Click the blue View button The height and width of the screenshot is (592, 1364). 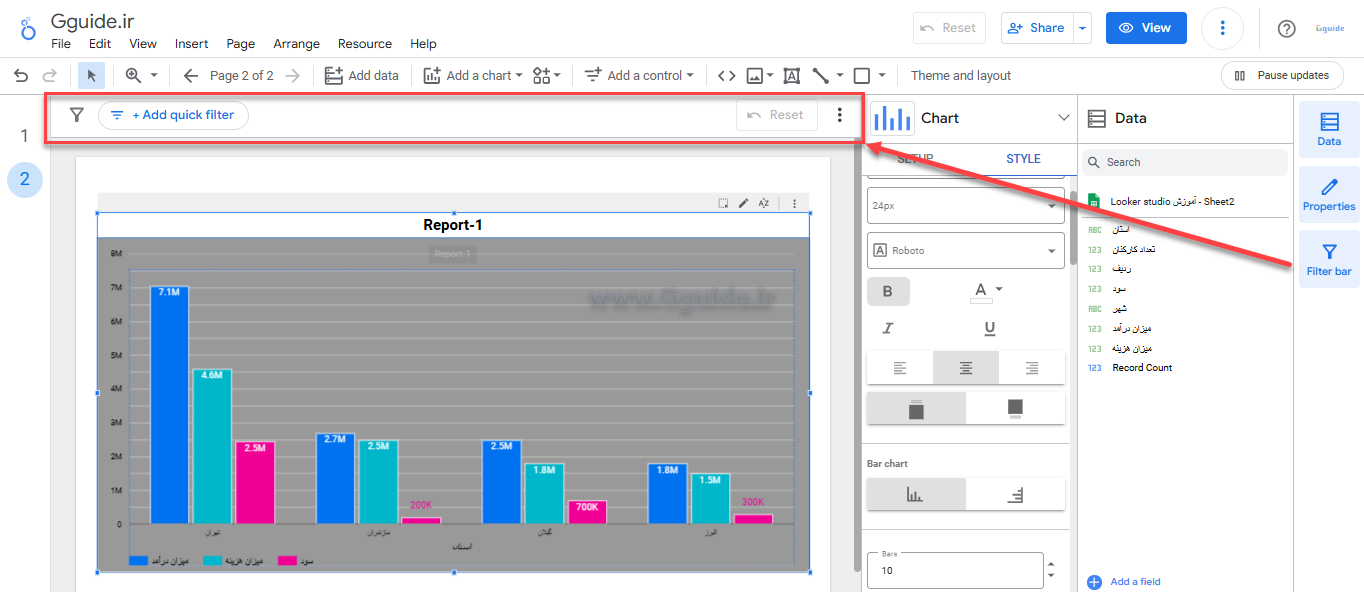1145,28
